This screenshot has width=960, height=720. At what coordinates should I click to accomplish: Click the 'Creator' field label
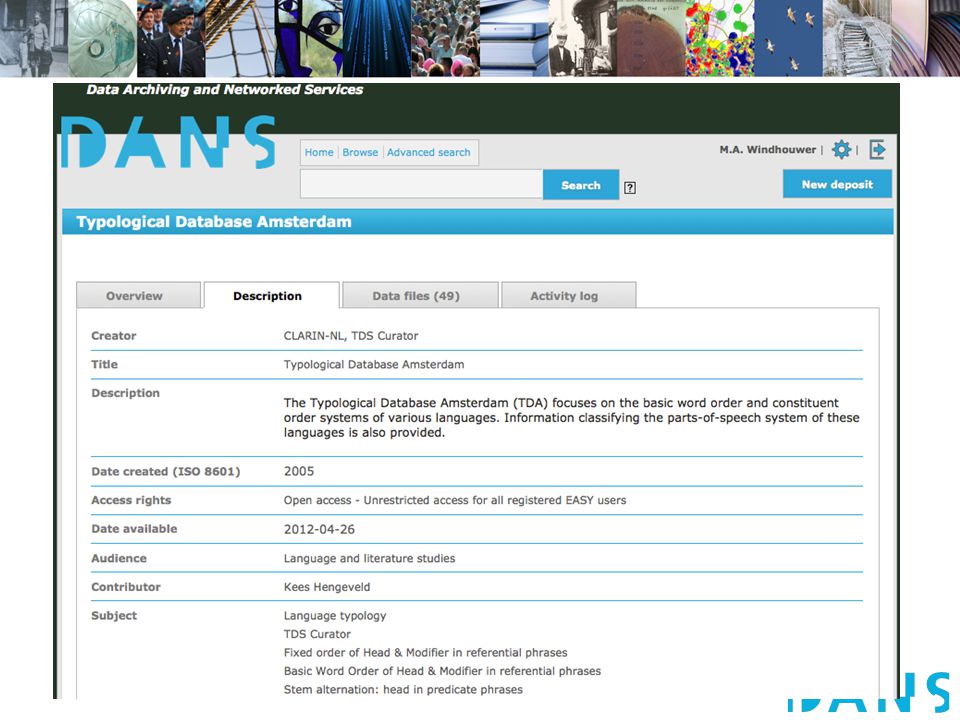[x=114, y=336]
